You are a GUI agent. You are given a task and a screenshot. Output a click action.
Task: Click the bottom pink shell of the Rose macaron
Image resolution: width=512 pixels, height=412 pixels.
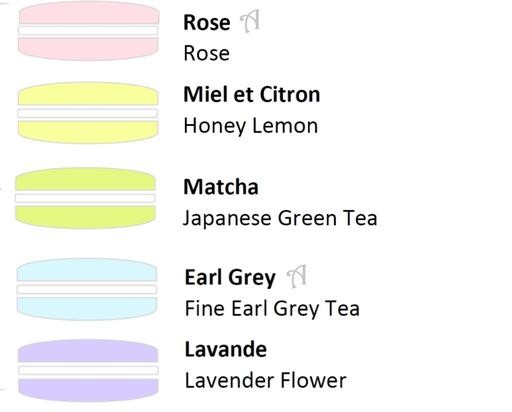pos(88,49)
